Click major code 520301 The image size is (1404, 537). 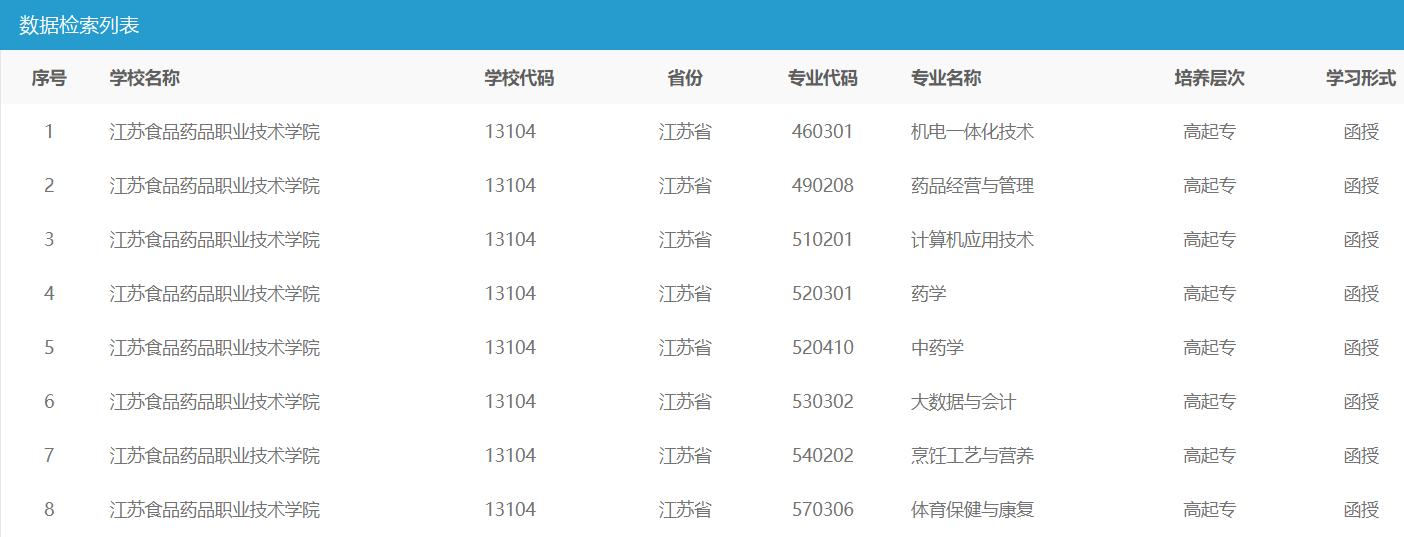(x=822, y=293)
